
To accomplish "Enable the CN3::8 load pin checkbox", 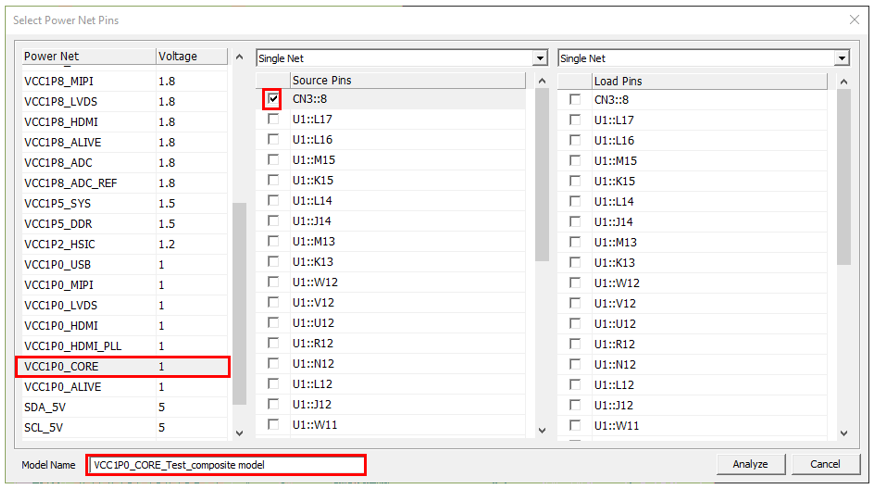I will click(574, 100).
